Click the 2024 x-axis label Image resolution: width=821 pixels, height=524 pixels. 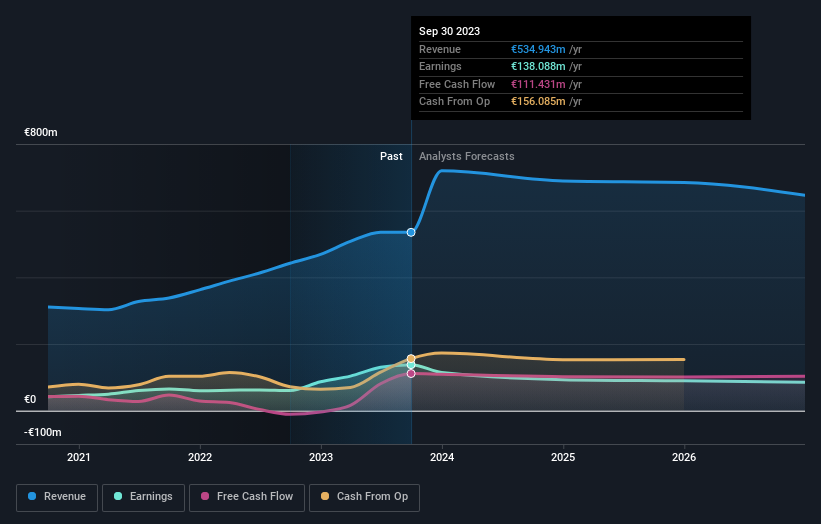click(x=442, y=457)
